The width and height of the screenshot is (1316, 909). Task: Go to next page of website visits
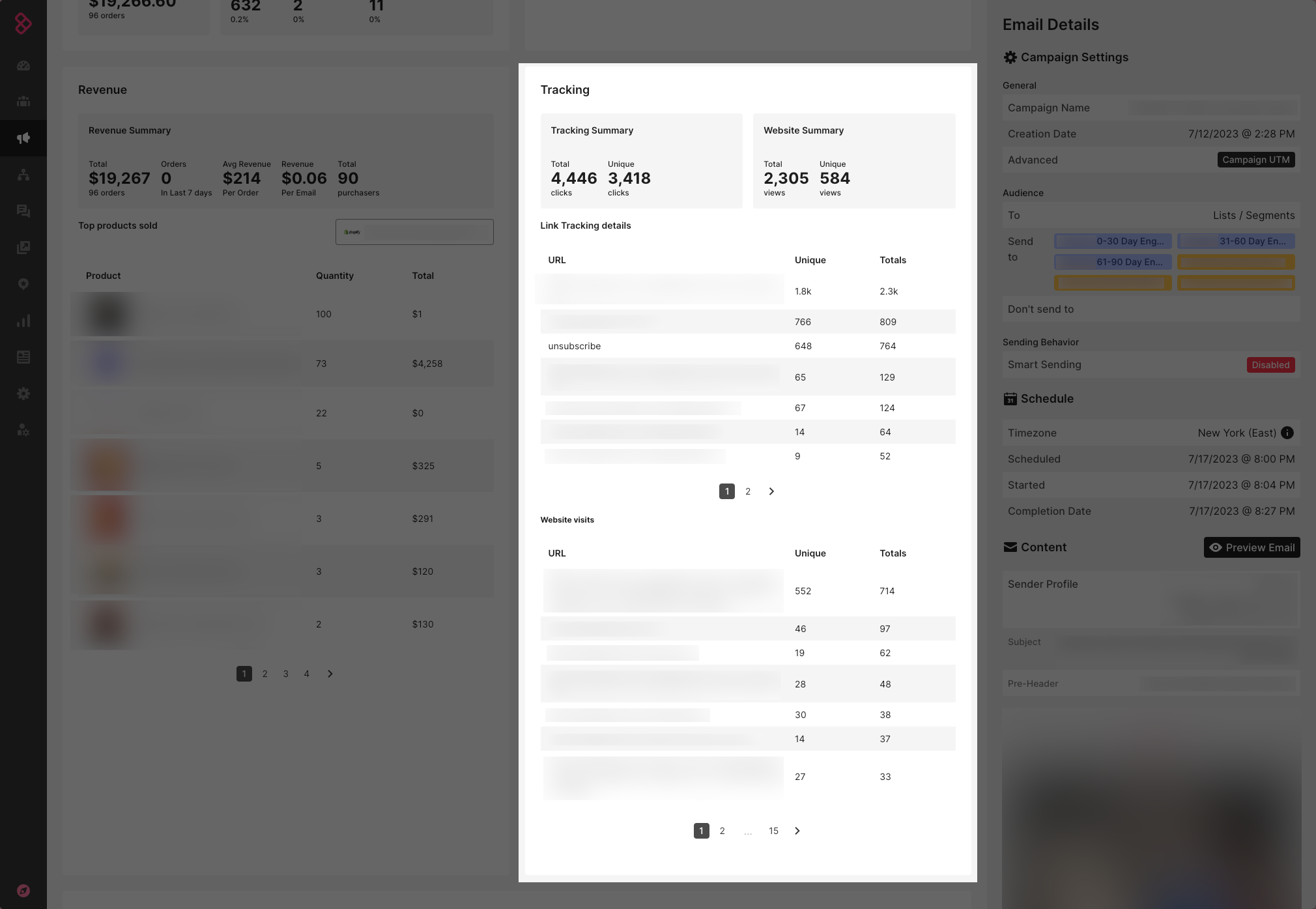point(797,831)
